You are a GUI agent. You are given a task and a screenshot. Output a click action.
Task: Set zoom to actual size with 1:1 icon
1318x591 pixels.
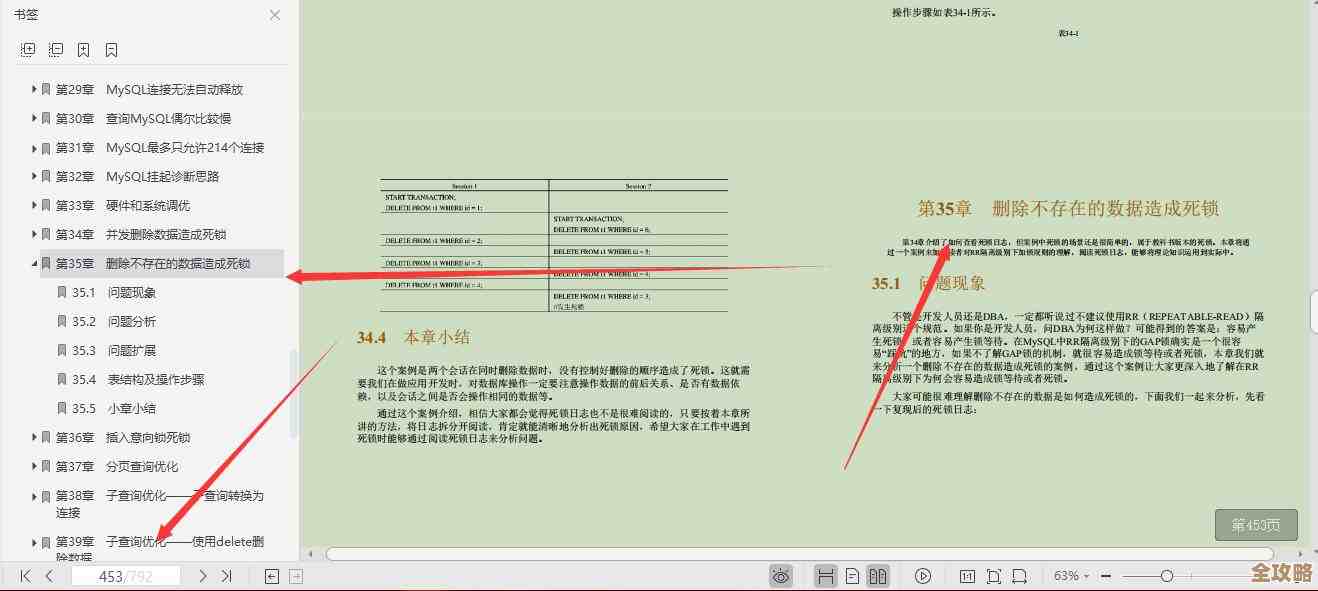point(966,576)
